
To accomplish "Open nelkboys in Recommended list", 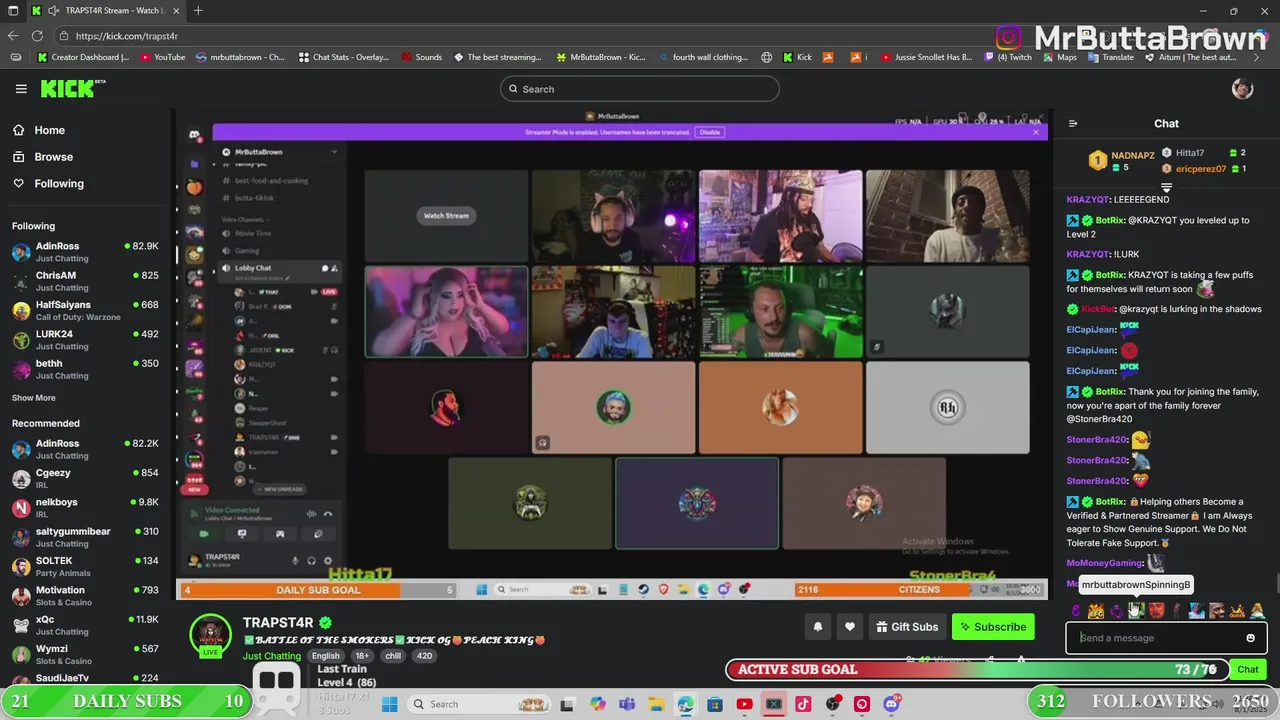I will 85,507.
